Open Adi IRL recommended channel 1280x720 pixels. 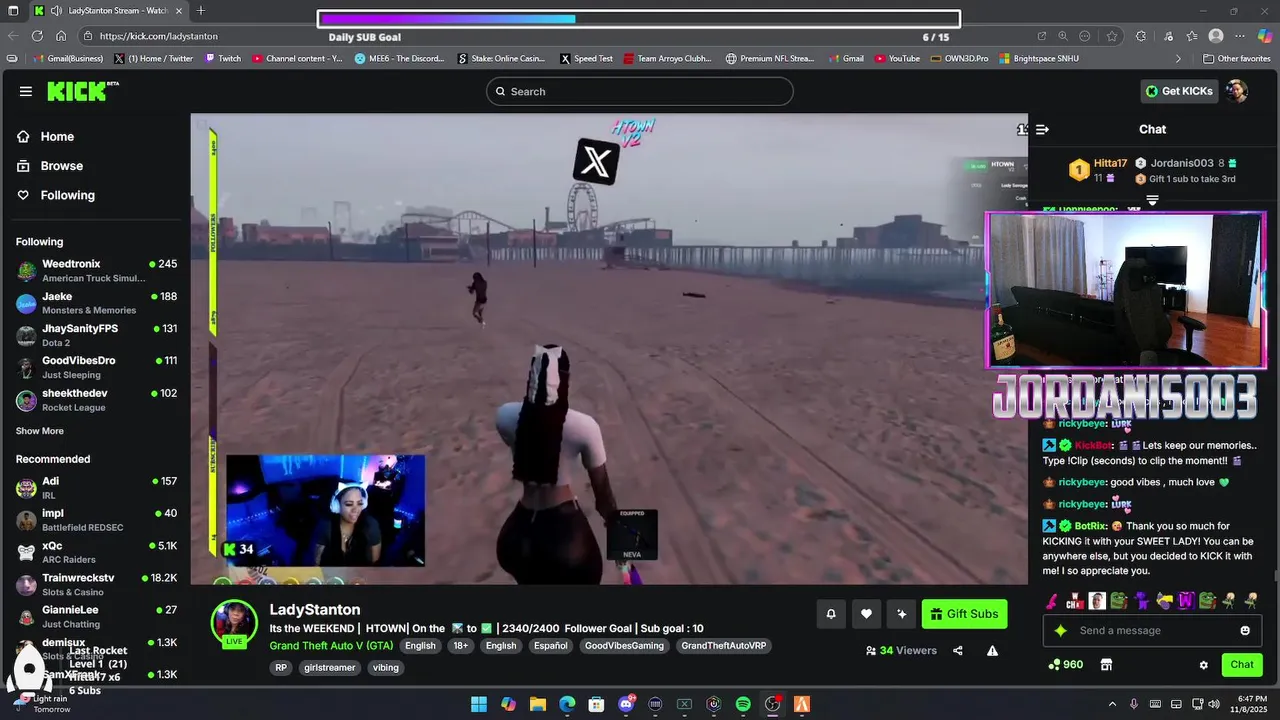tap(96, 488)
